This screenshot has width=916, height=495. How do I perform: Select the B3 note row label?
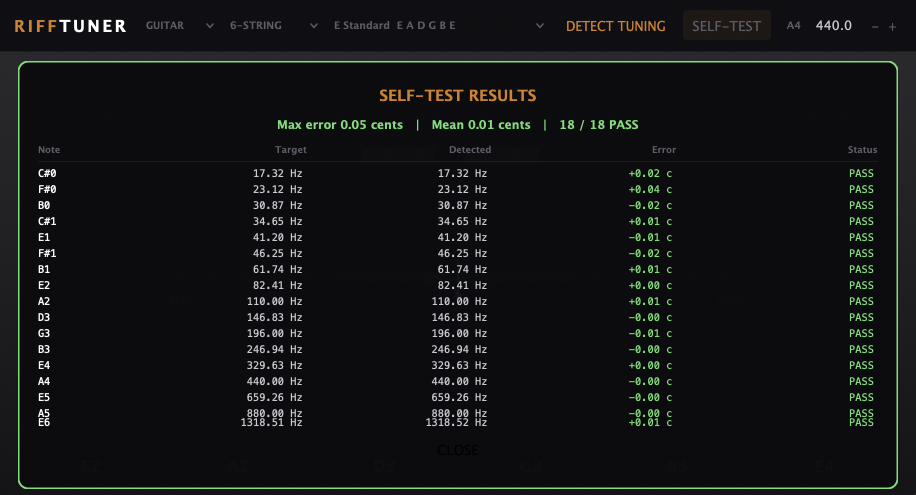[x=44, y=349]
